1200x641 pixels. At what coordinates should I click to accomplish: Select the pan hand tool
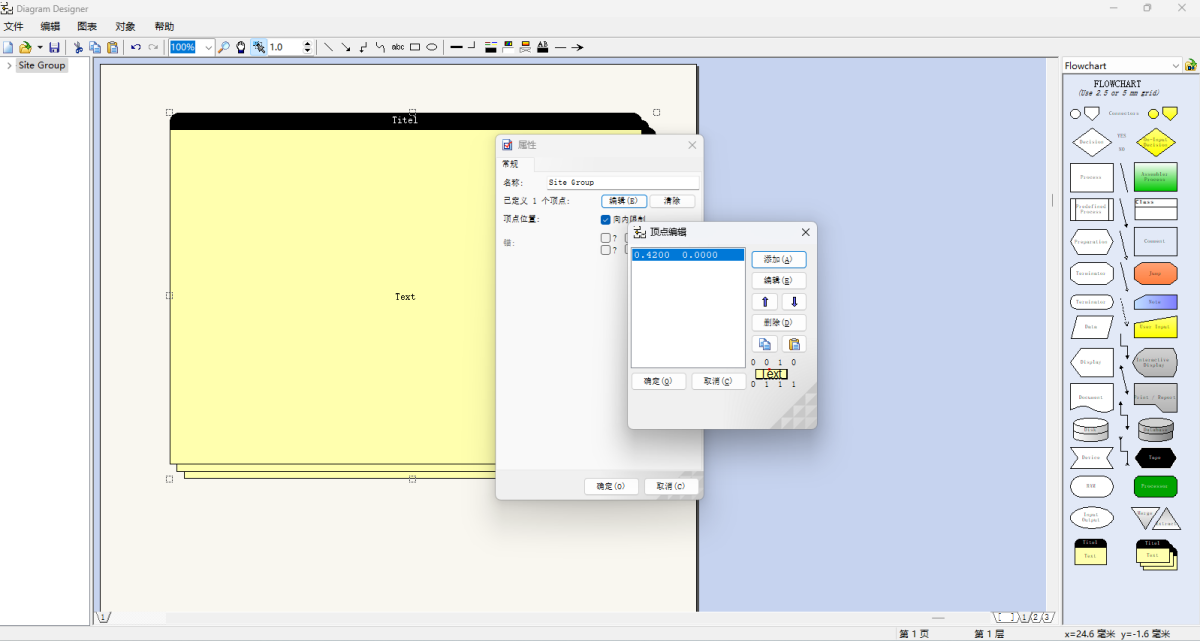pos(241,47)
